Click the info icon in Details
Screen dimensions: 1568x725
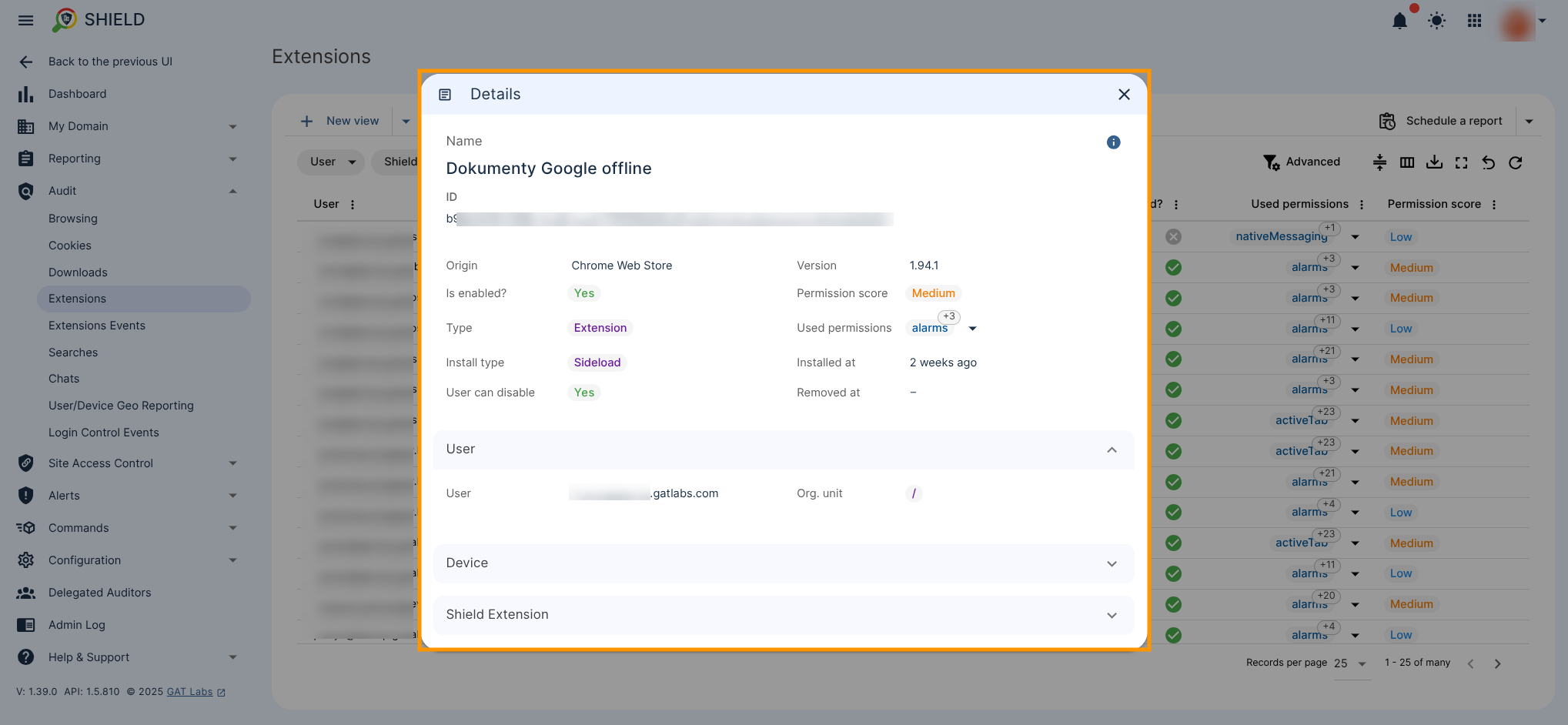(x=1113, y=142)
